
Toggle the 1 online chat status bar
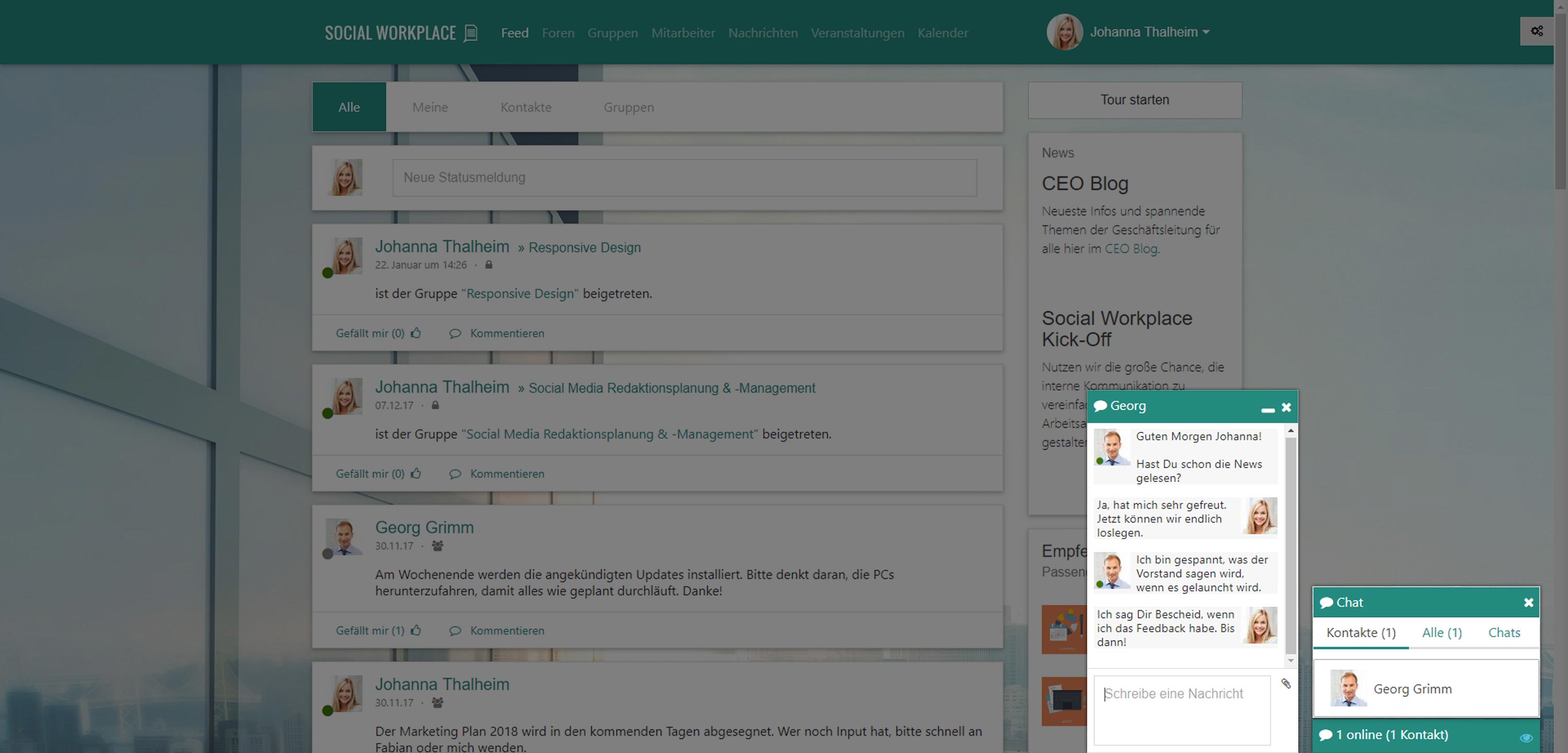(1391, 735)
